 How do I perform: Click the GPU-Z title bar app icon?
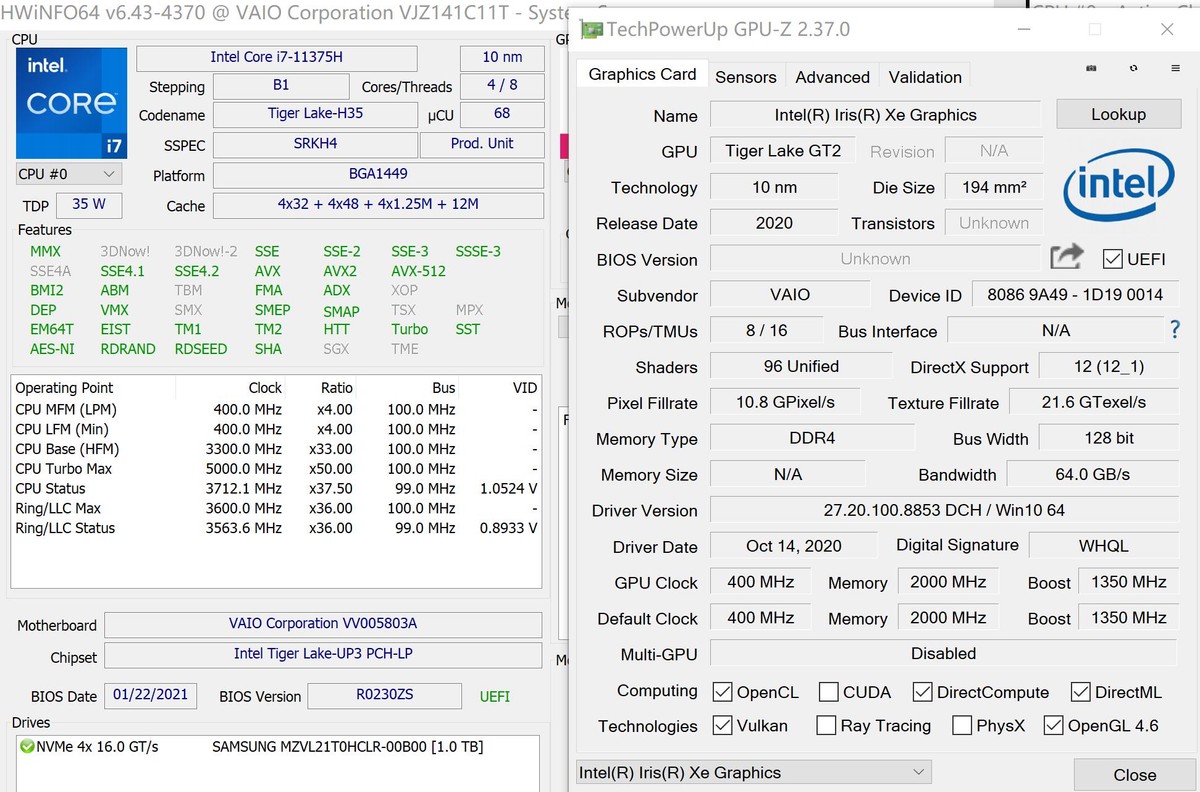592,30
